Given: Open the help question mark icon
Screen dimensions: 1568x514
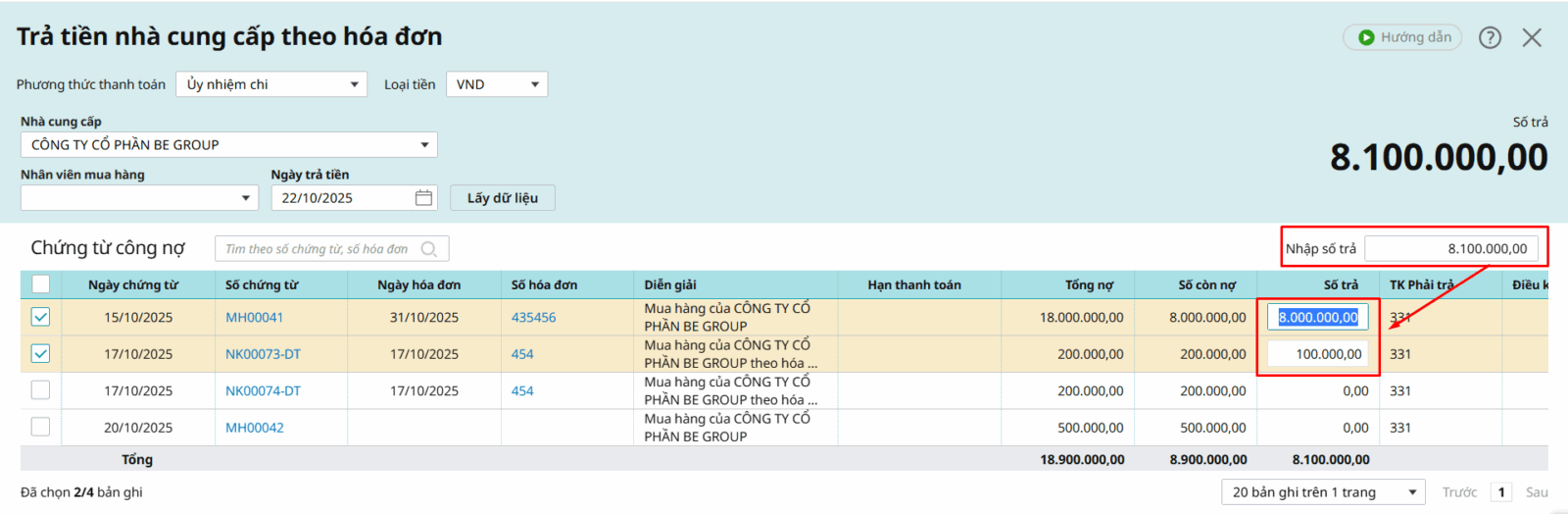Looking at the screenshot, I should [x=1490, y=37].
